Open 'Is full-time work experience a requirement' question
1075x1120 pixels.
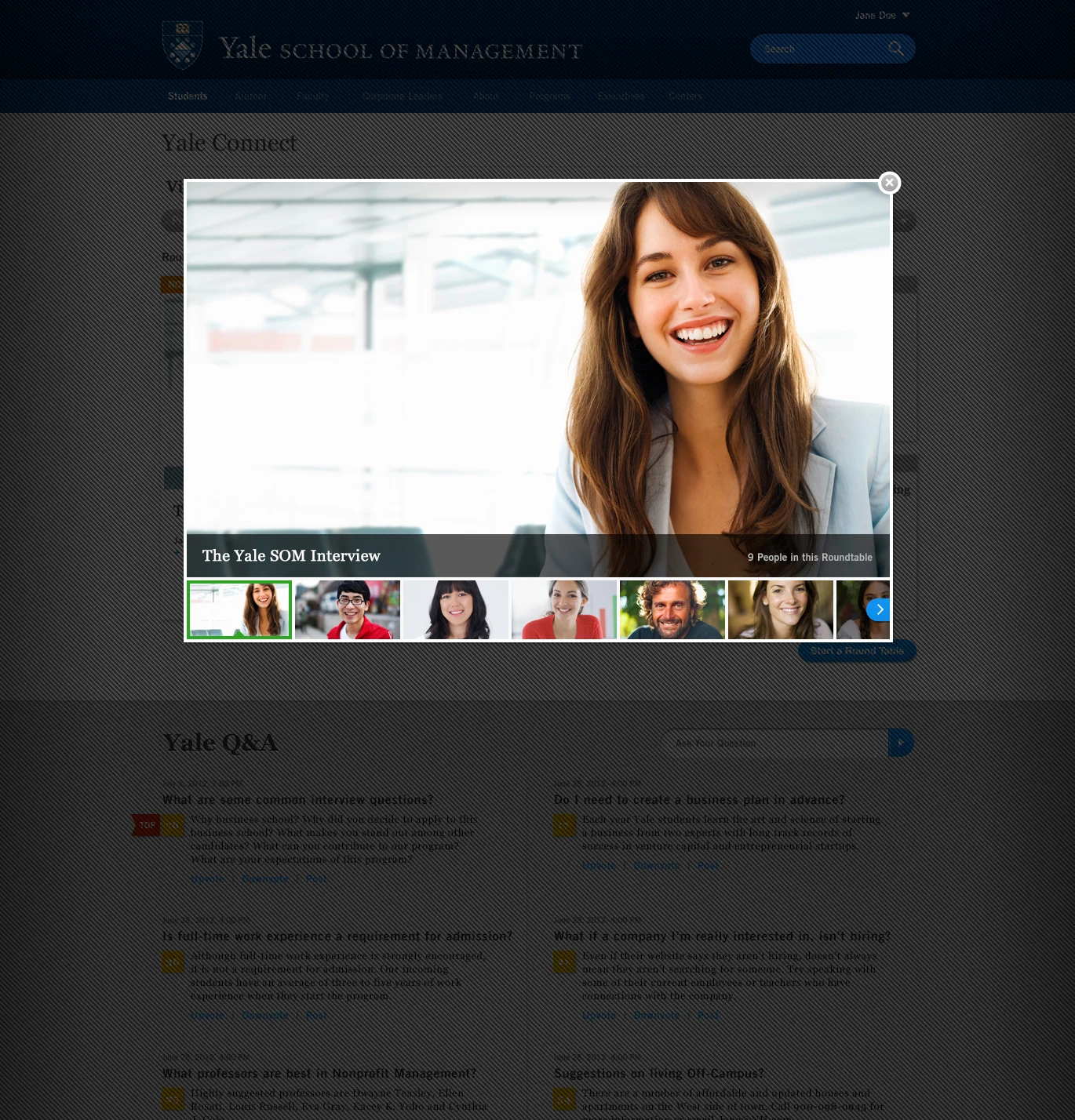[x=337, y=936]
